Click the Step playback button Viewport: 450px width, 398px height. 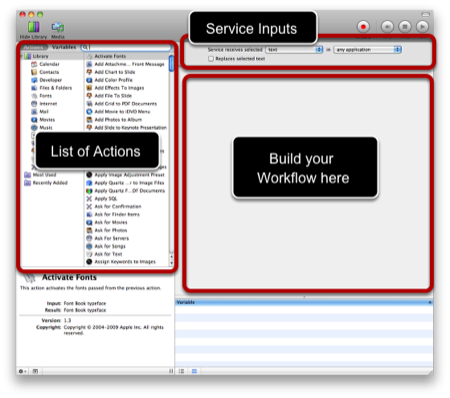point(387,27)
